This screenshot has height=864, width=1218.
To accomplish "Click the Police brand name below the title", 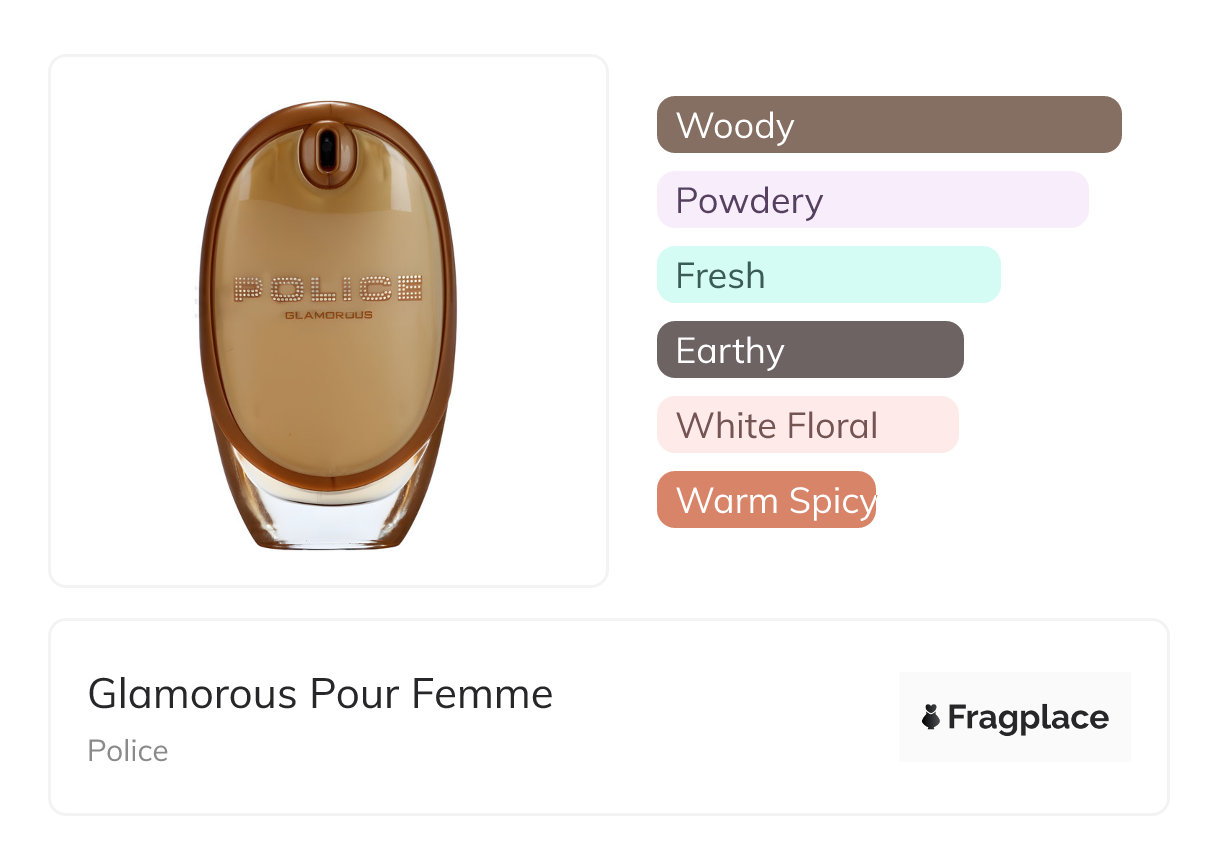I will 128,751.
